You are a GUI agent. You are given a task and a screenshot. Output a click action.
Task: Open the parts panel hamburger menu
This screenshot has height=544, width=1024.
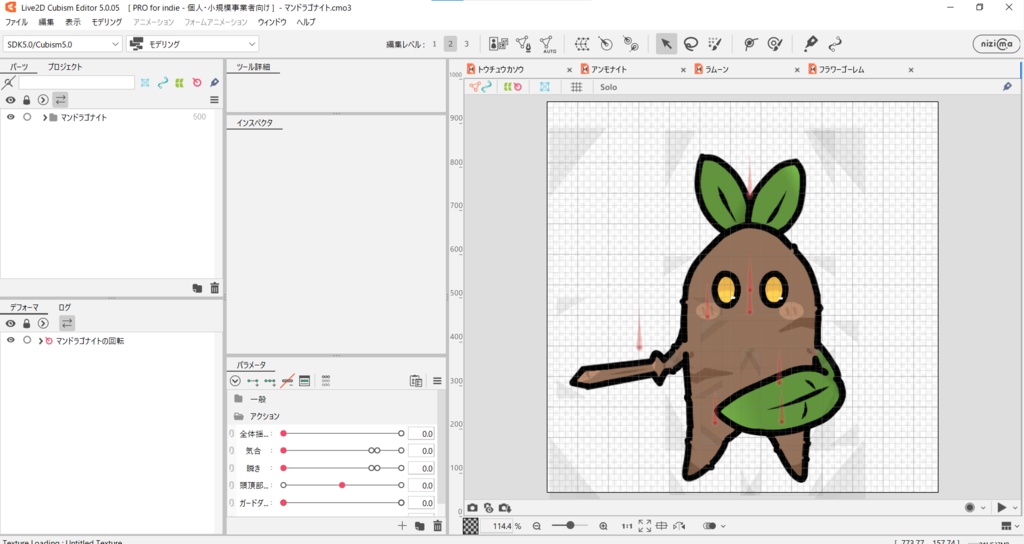tap(214, 100)
